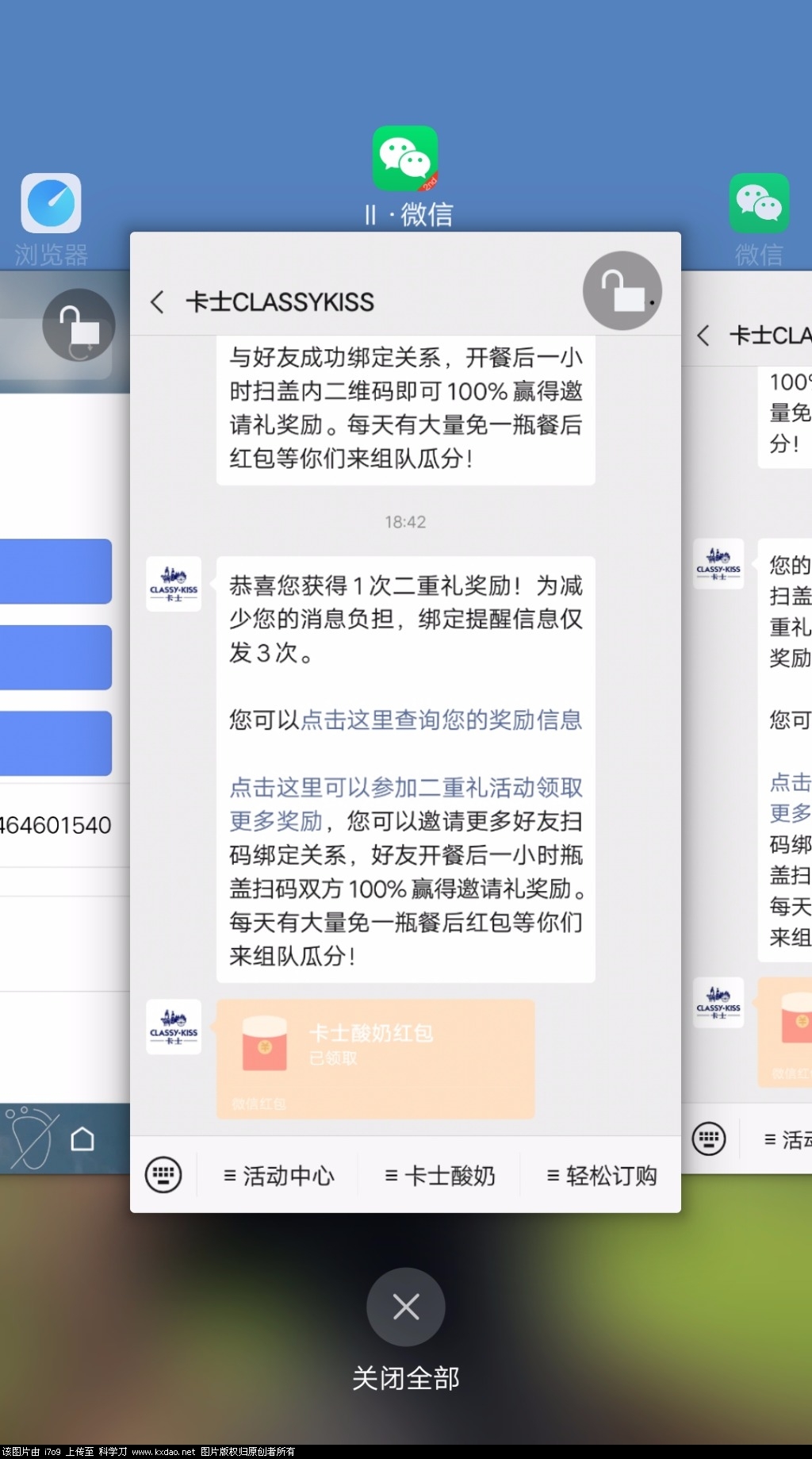Go back using the arrow beside 卡士CLASSYKISS
Viewport: 812px width, 1459px height.
point(158,302)
